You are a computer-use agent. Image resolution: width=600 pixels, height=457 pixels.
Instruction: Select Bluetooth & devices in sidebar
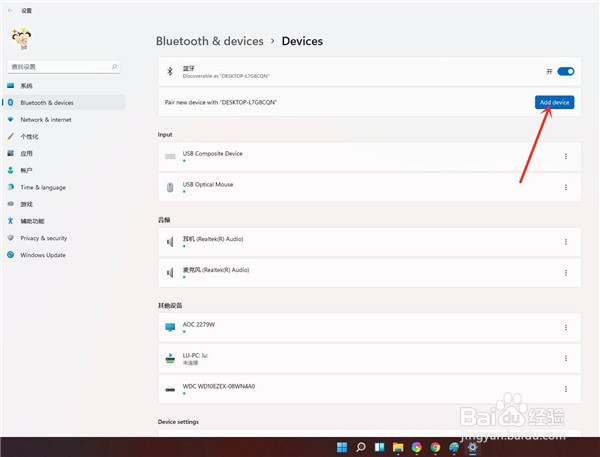[64, 103]
